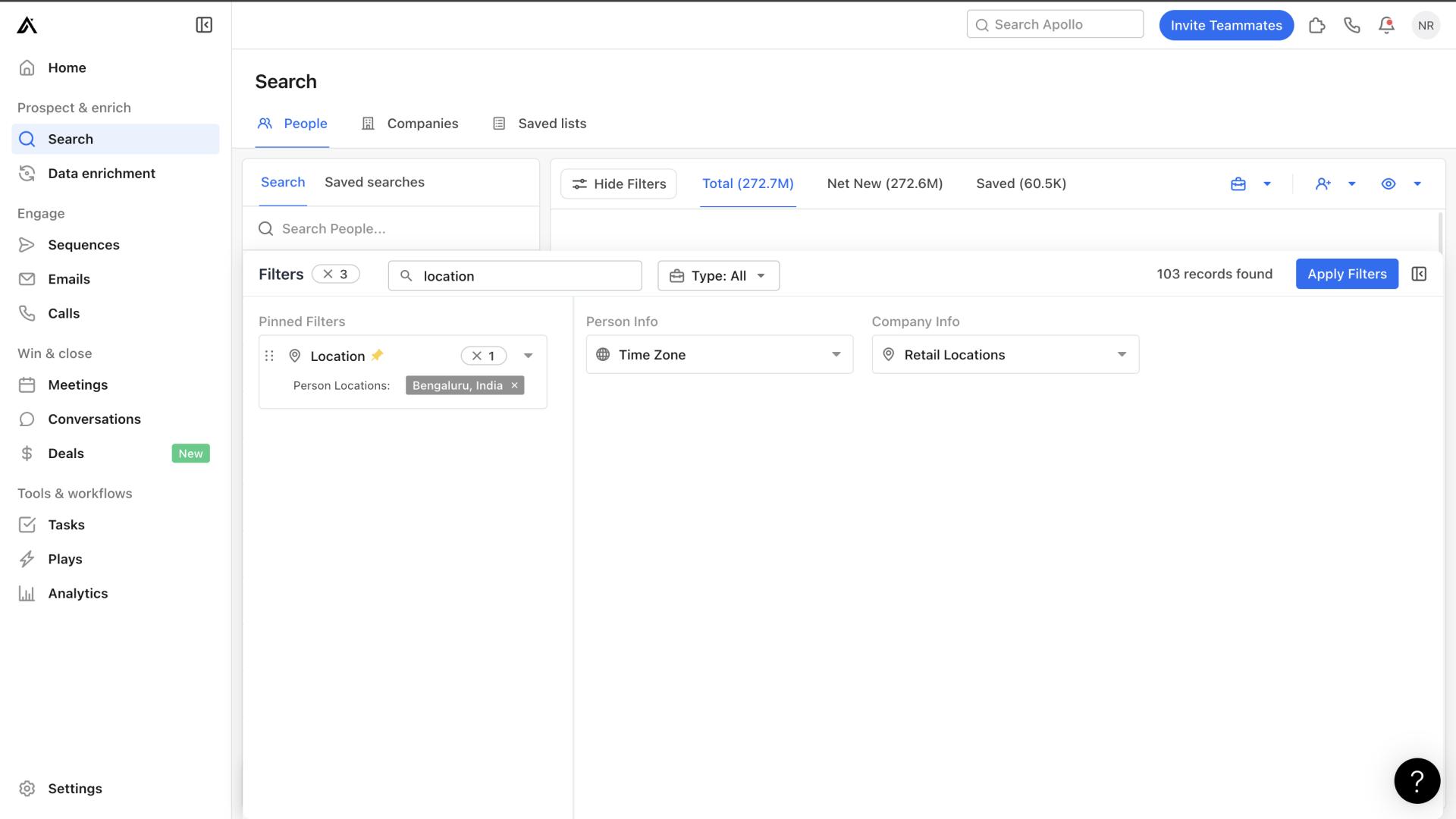Screen dimensions: 1456x819
Task: Select Saved (60.5K) filter option
Action: coord(1021,184)
